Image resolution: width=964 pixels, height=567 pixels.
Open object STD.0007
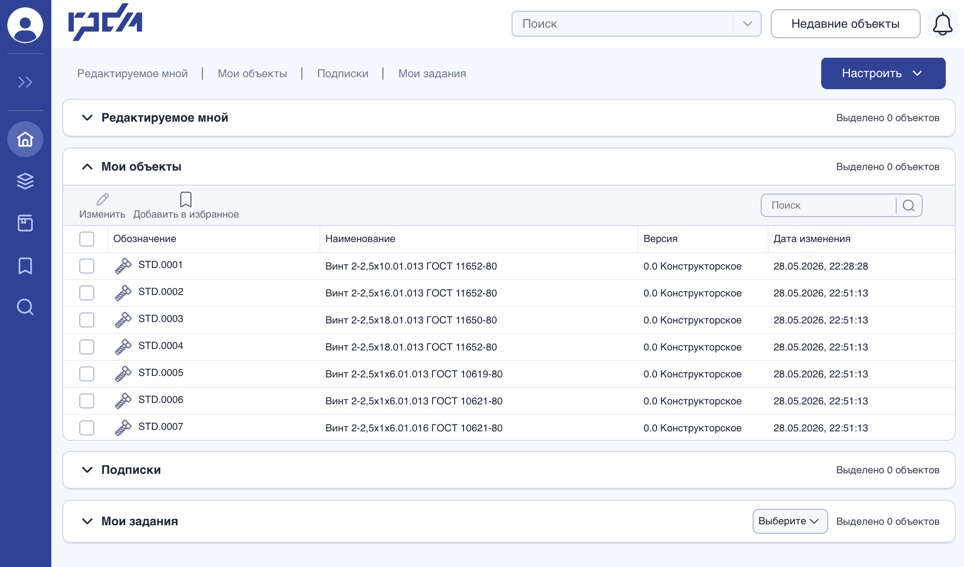pyautogui.click(x=160, y=426)
